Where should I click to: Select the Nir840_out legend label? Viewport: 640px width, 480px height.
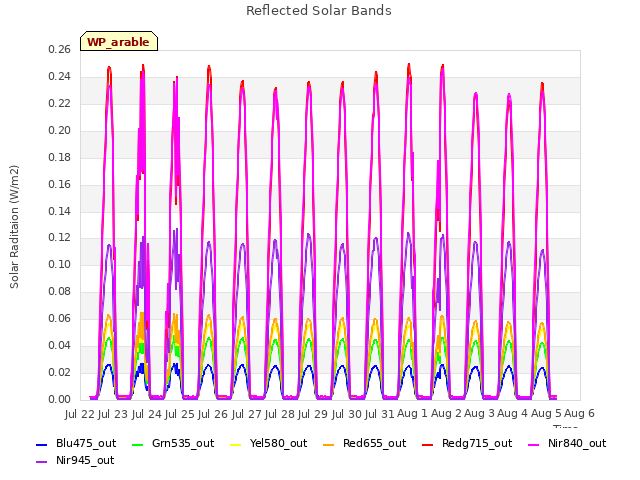577,444
